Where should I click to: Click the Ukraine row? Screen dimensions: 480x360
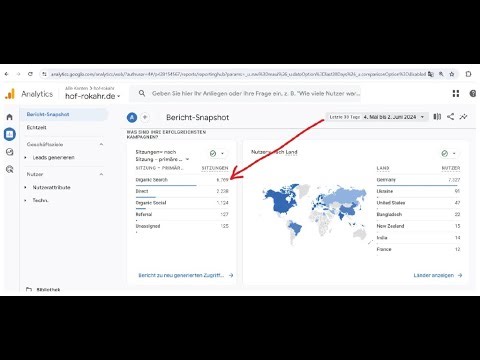coord(418,191)
